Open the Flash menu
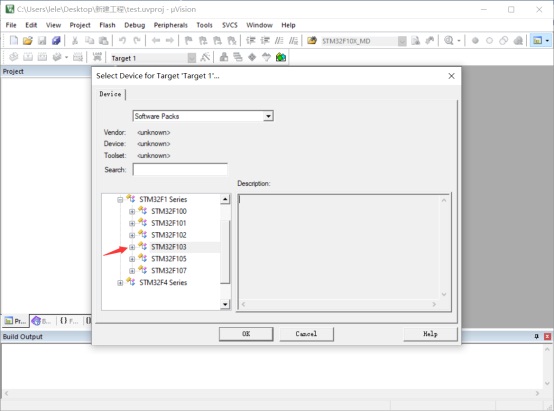Image resolution: width=554 pixels, height=411 pixels. [x=107, y=25]
